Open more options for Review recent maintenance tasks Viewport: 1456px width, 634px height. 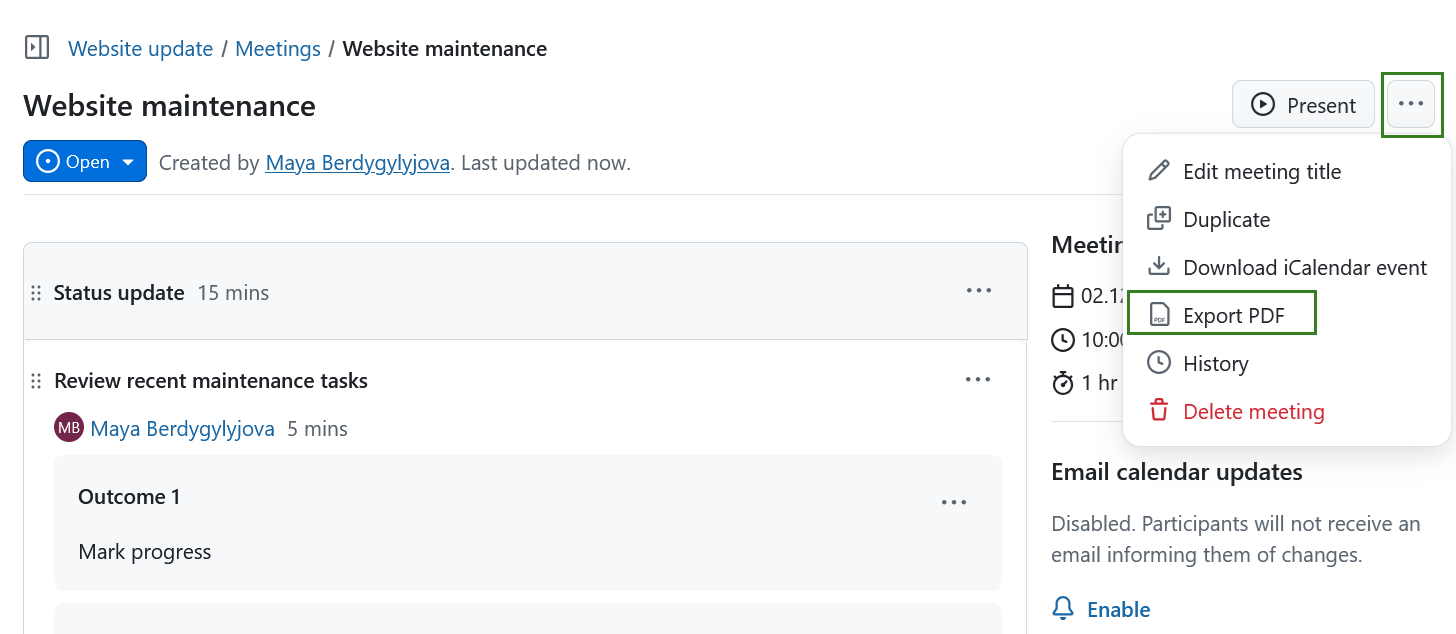point(978,380)
